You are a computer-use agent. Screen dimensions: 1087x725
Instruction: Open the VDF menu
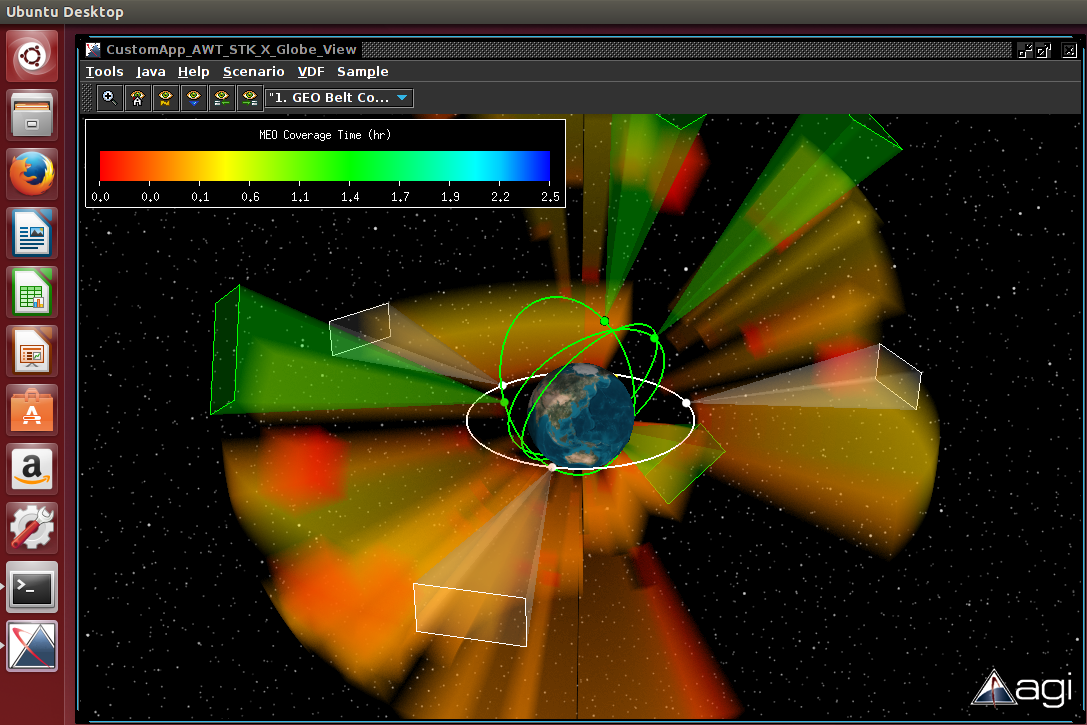[x=311, y=71]
